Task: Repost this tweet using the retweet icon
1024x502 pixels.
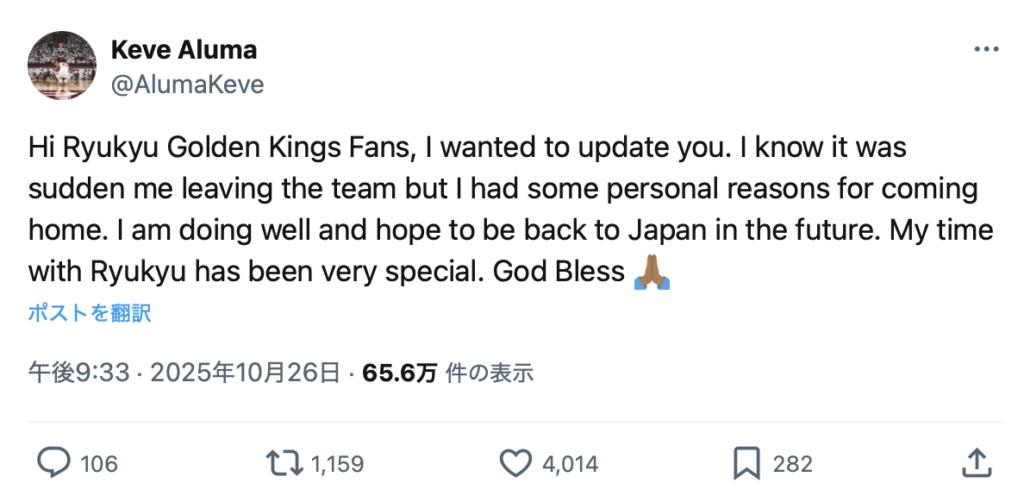Action: point(284,462)
